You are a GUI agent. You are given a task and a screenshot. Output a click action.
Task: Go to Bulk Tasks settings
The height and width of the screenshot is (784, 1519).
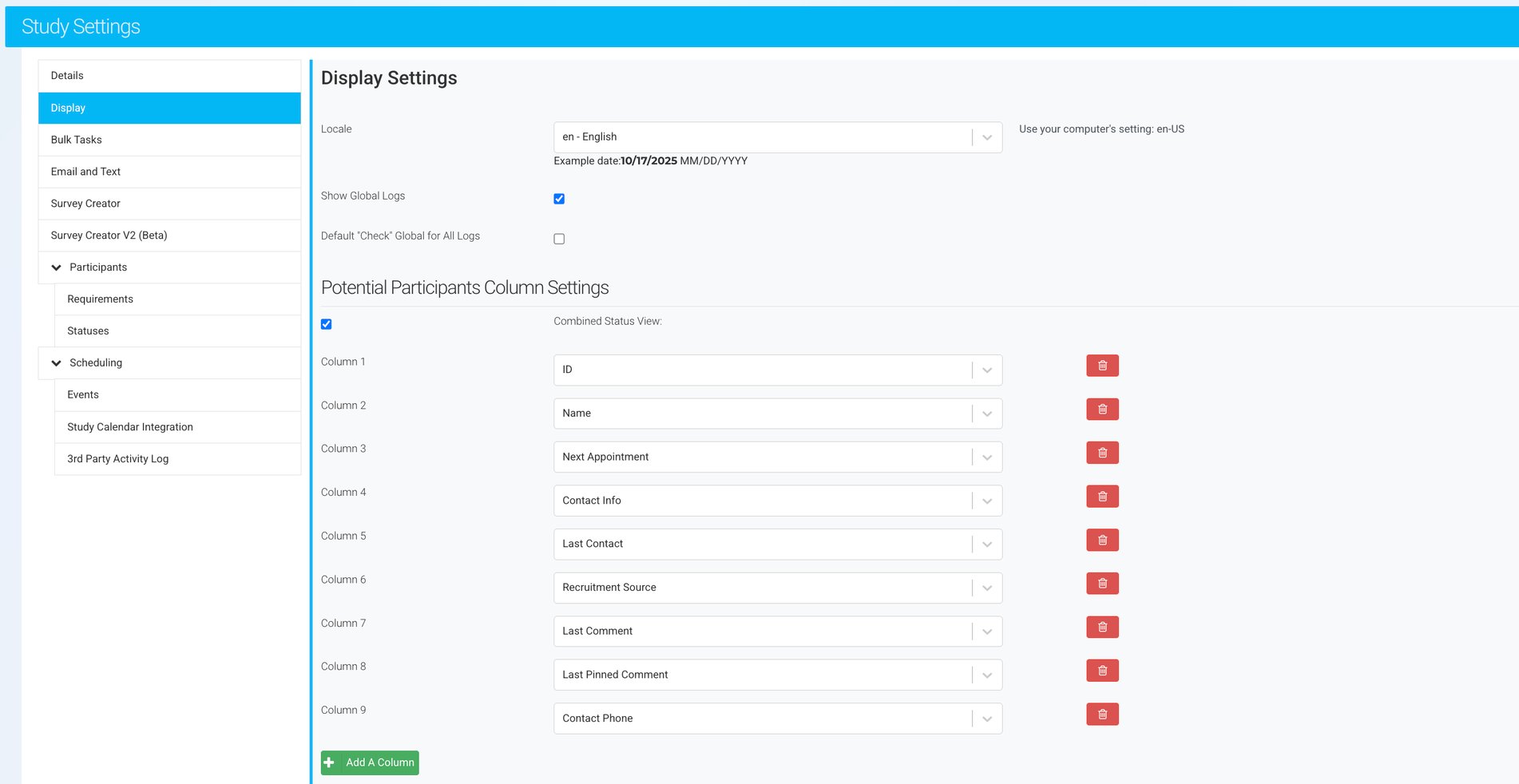tap(169, 140)
